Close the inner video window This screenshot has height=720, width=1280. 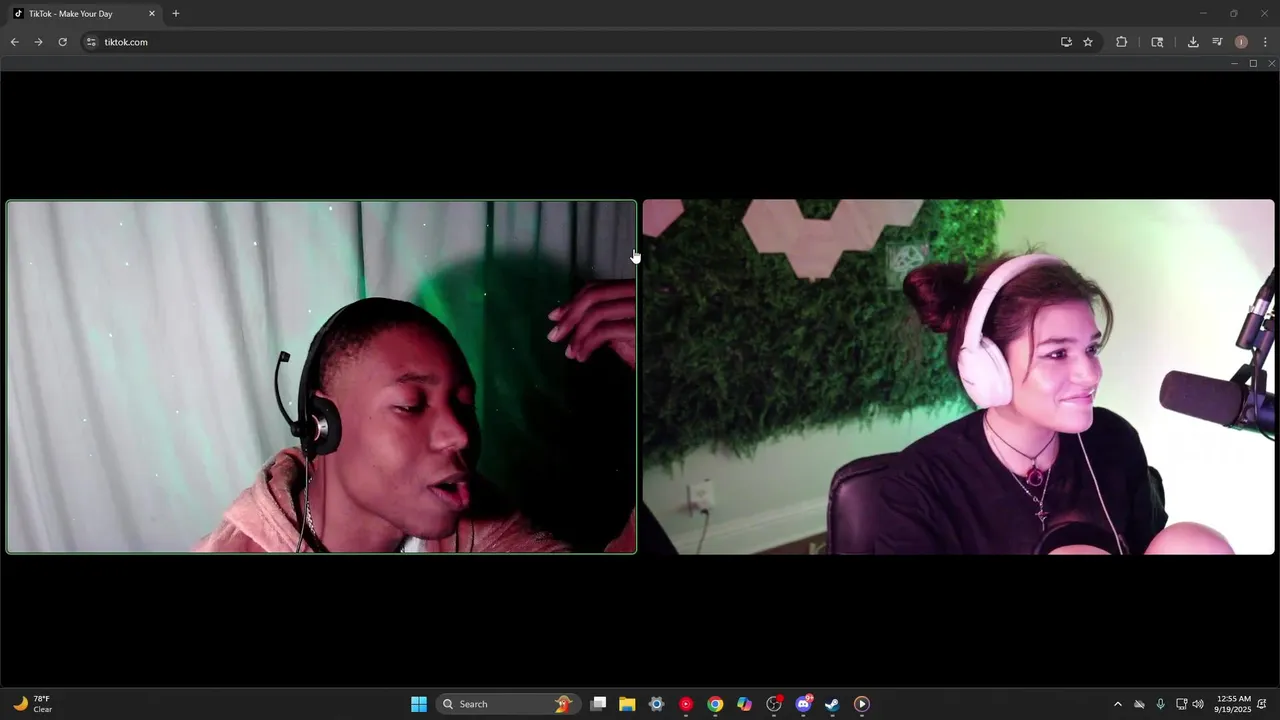click(1271, 63)
